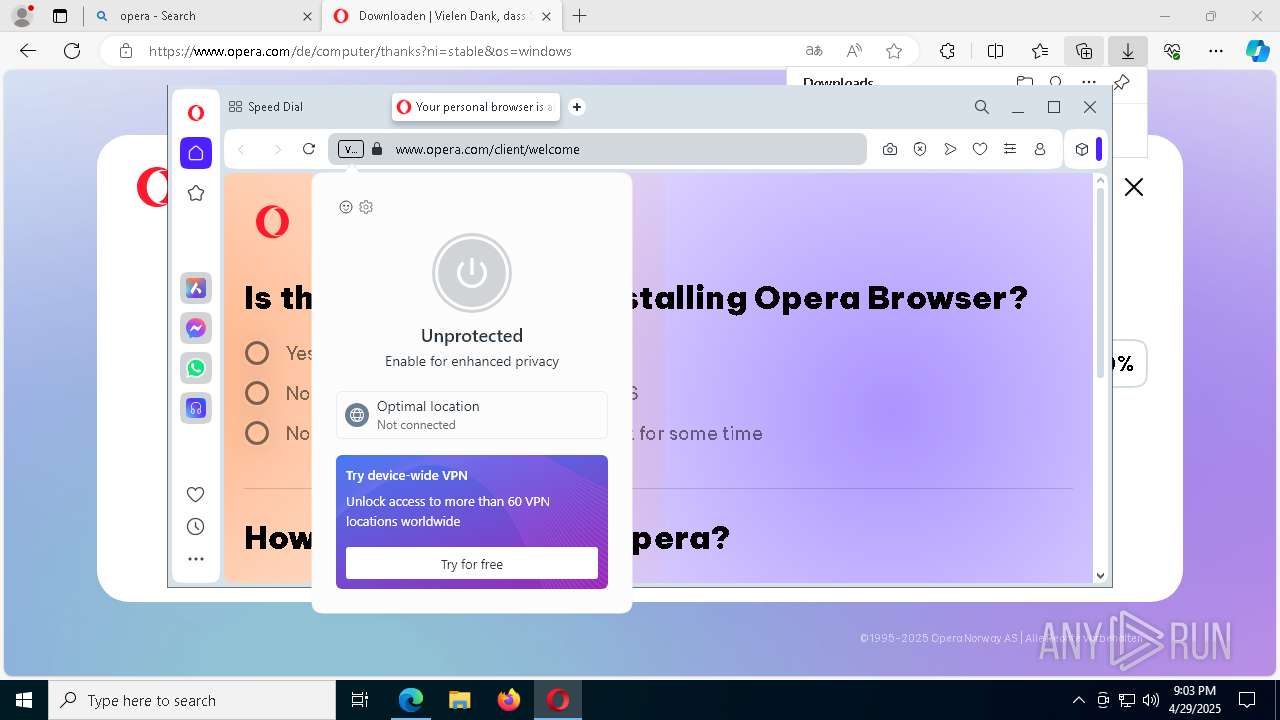Show hidden system tray icons
This screenshot has width=1280, height=720.
[x=1078, y=700]
